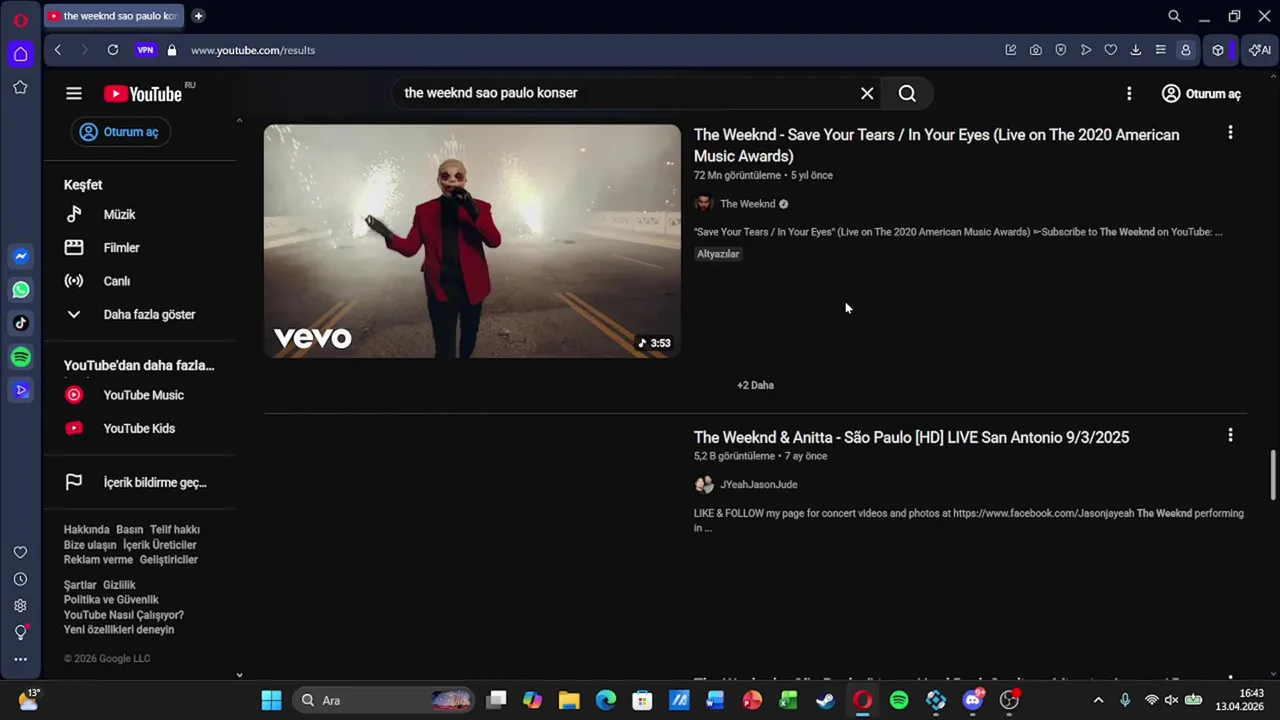Open Opera easy setup sliders icon
The width and height of the screenshot is (1280, 720).
pos(1161,50)
